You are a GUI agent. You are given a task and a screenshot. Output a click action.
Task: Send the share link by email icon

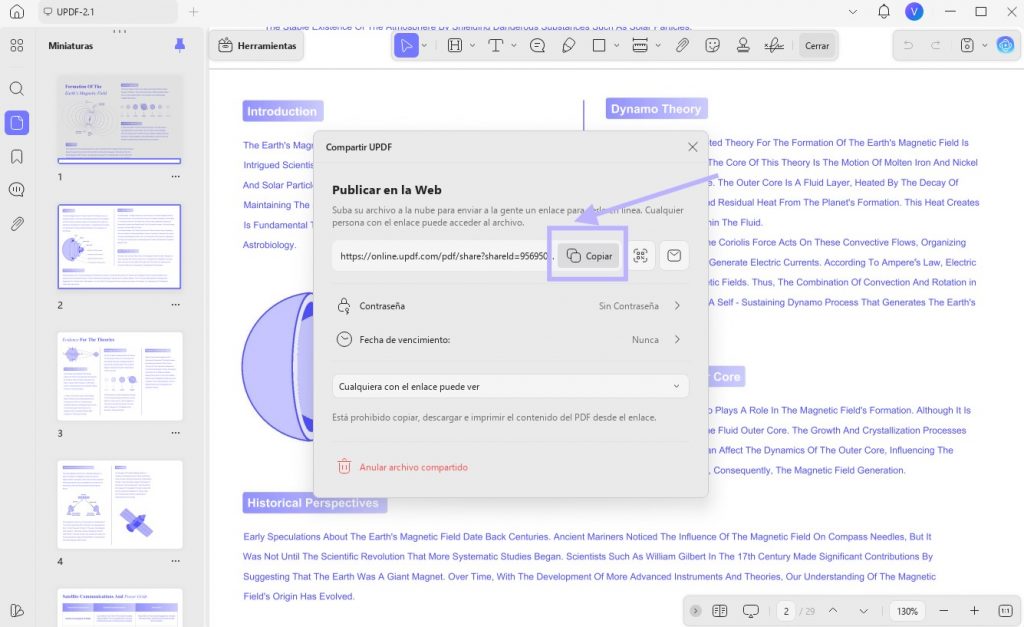click(674, 255)
